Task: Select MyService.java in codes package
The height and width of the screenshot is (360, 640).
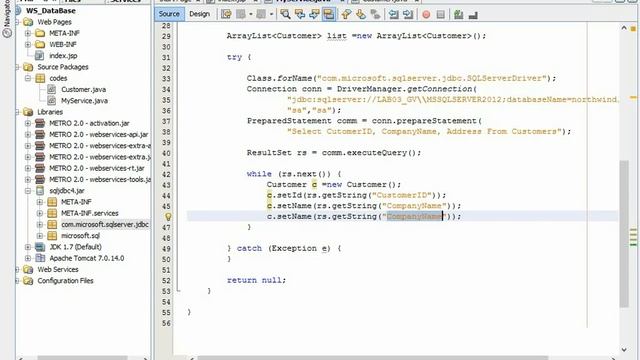Action: pyautogui.click(x=84, y=101)
